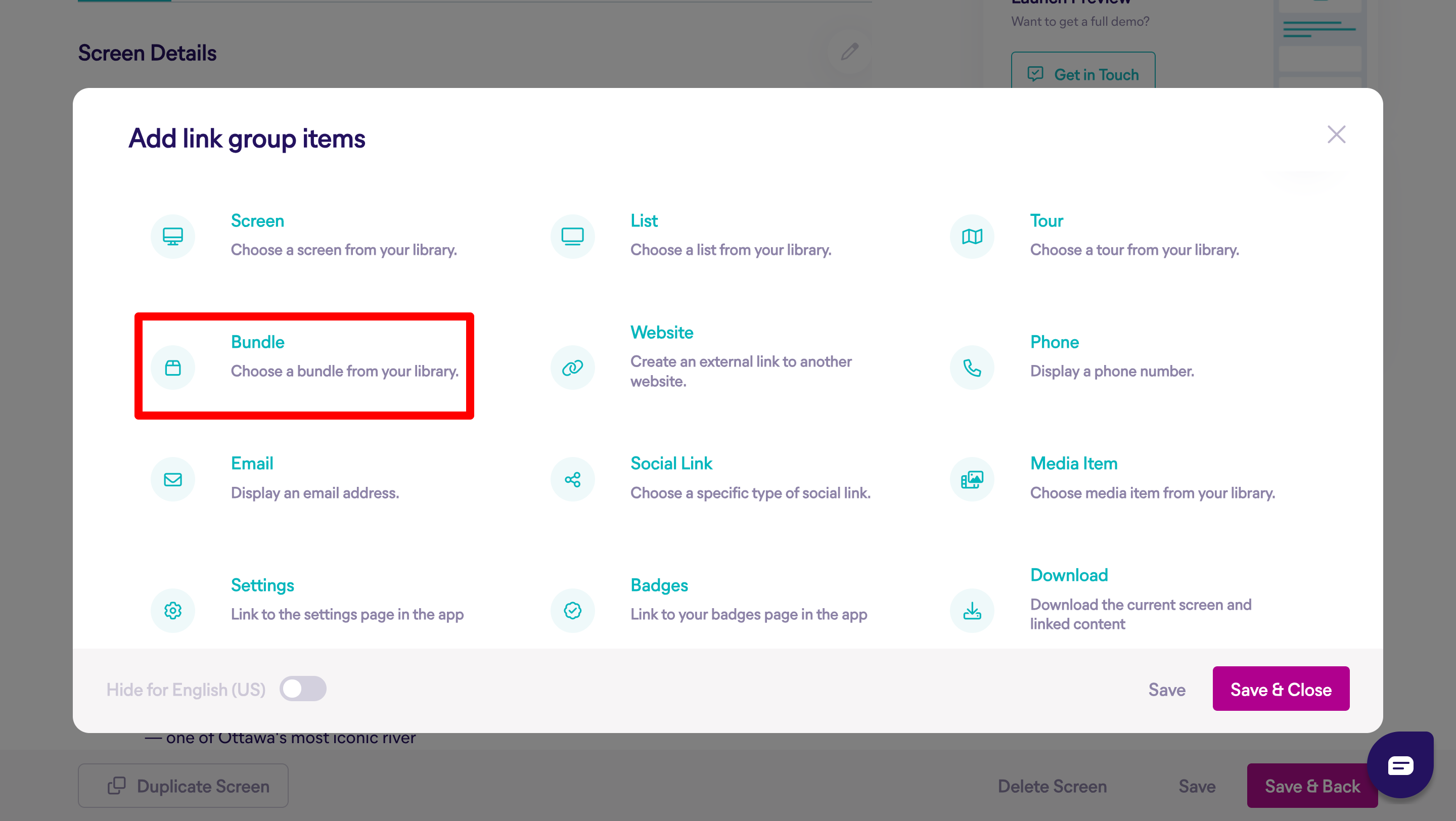Choose the Media Item gallery icon

point(972,479)
